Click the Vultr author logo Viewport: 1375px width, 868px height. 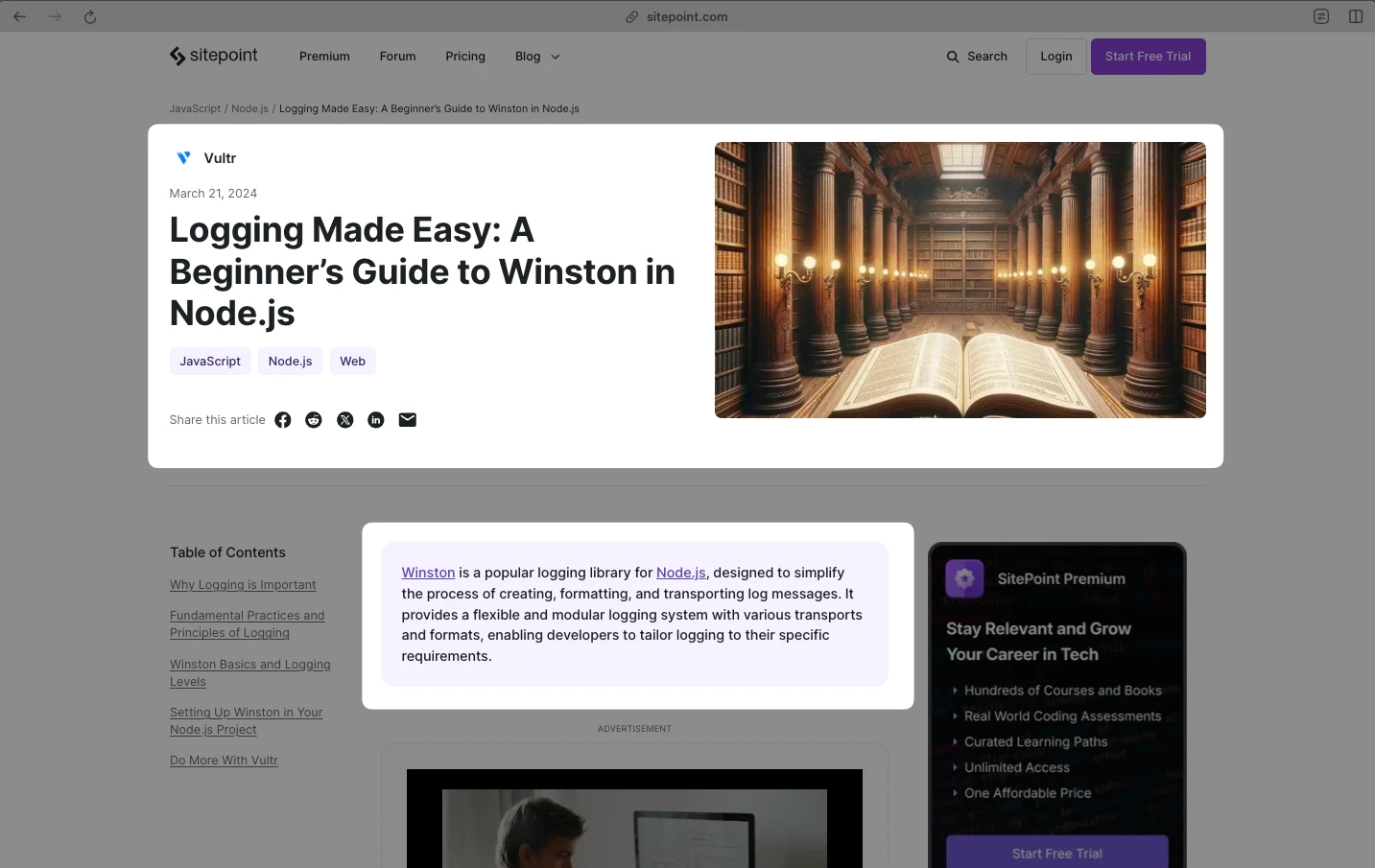click(x=183, y=158)
